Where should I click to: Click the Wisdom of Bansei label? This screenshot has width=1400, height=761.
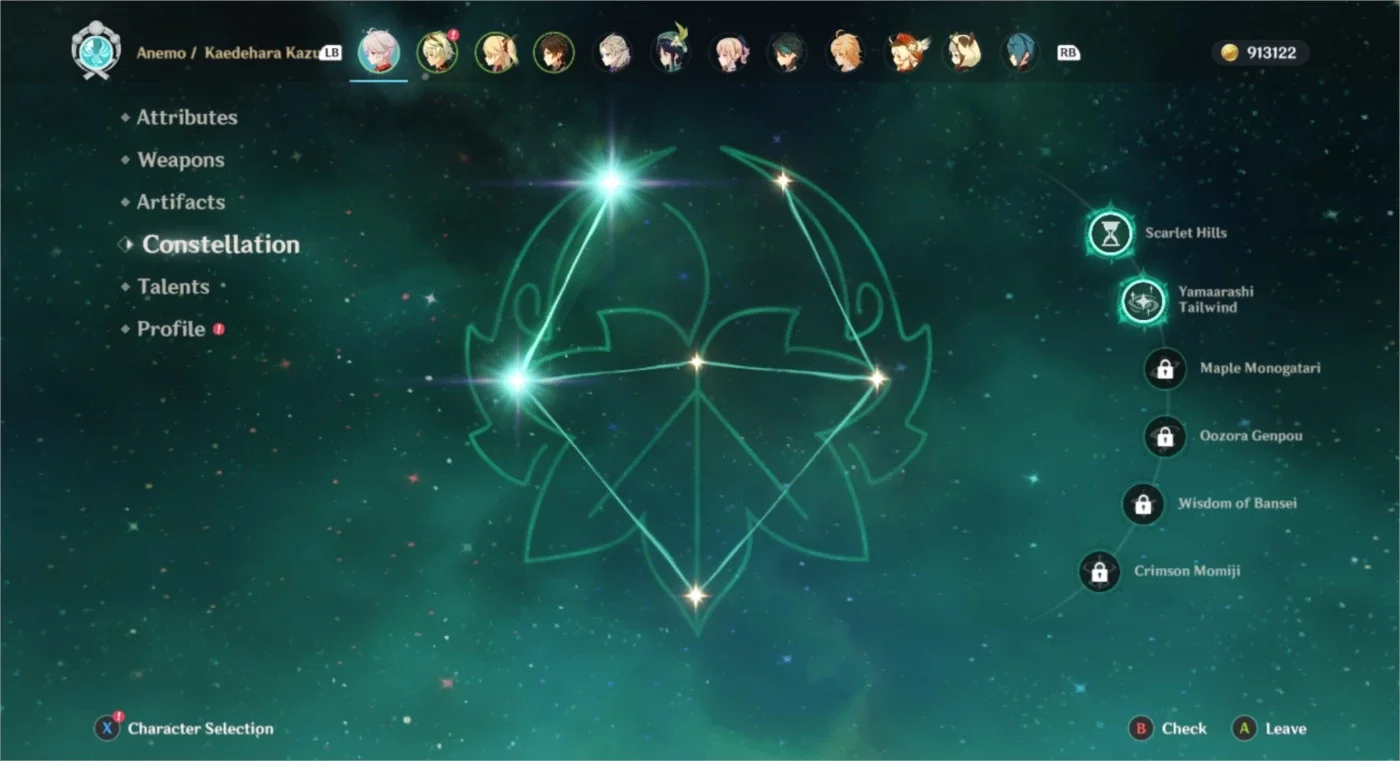point(1237,503)
